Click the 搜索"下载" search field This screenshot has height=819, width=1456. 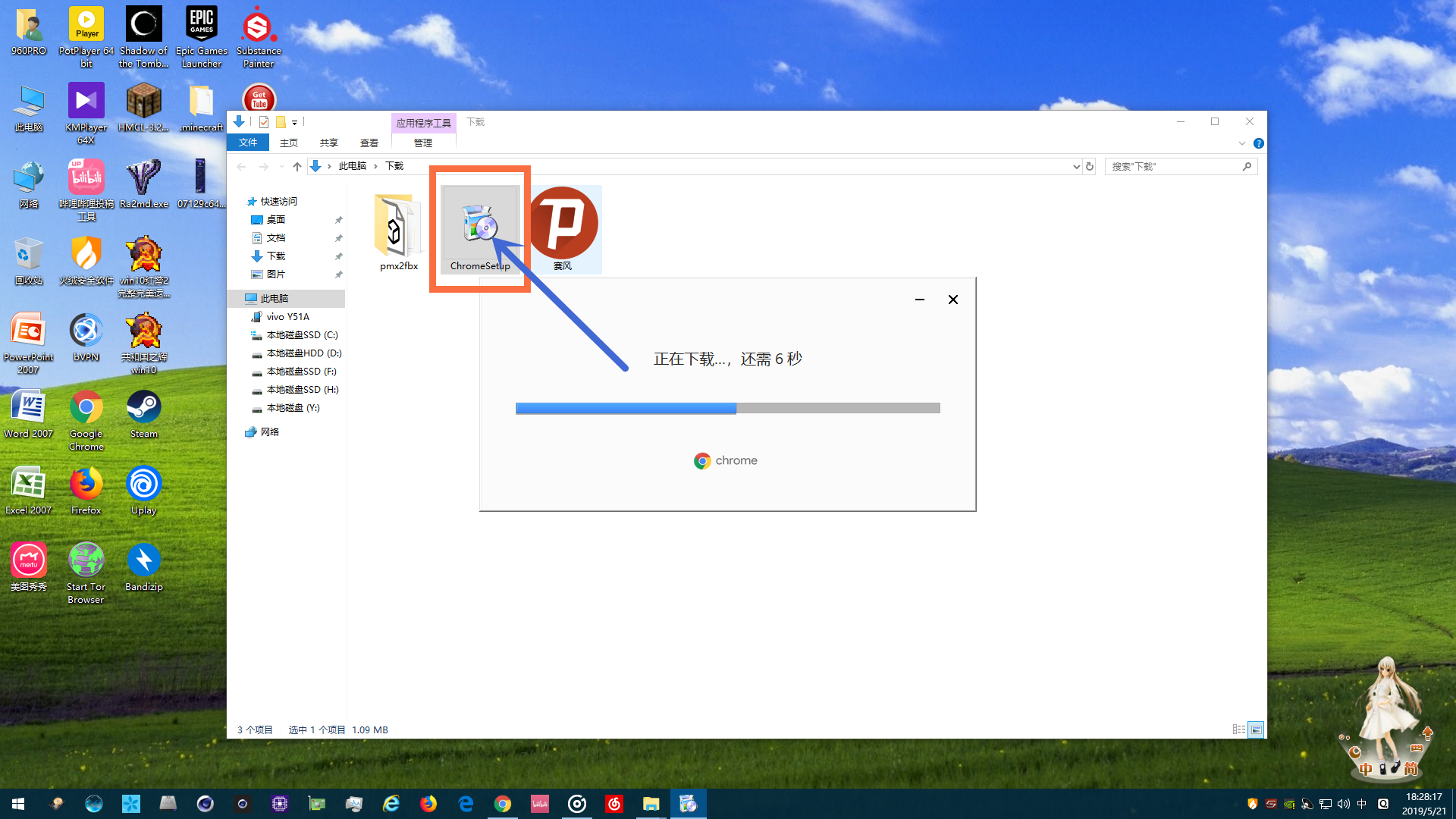point(1181,166)
